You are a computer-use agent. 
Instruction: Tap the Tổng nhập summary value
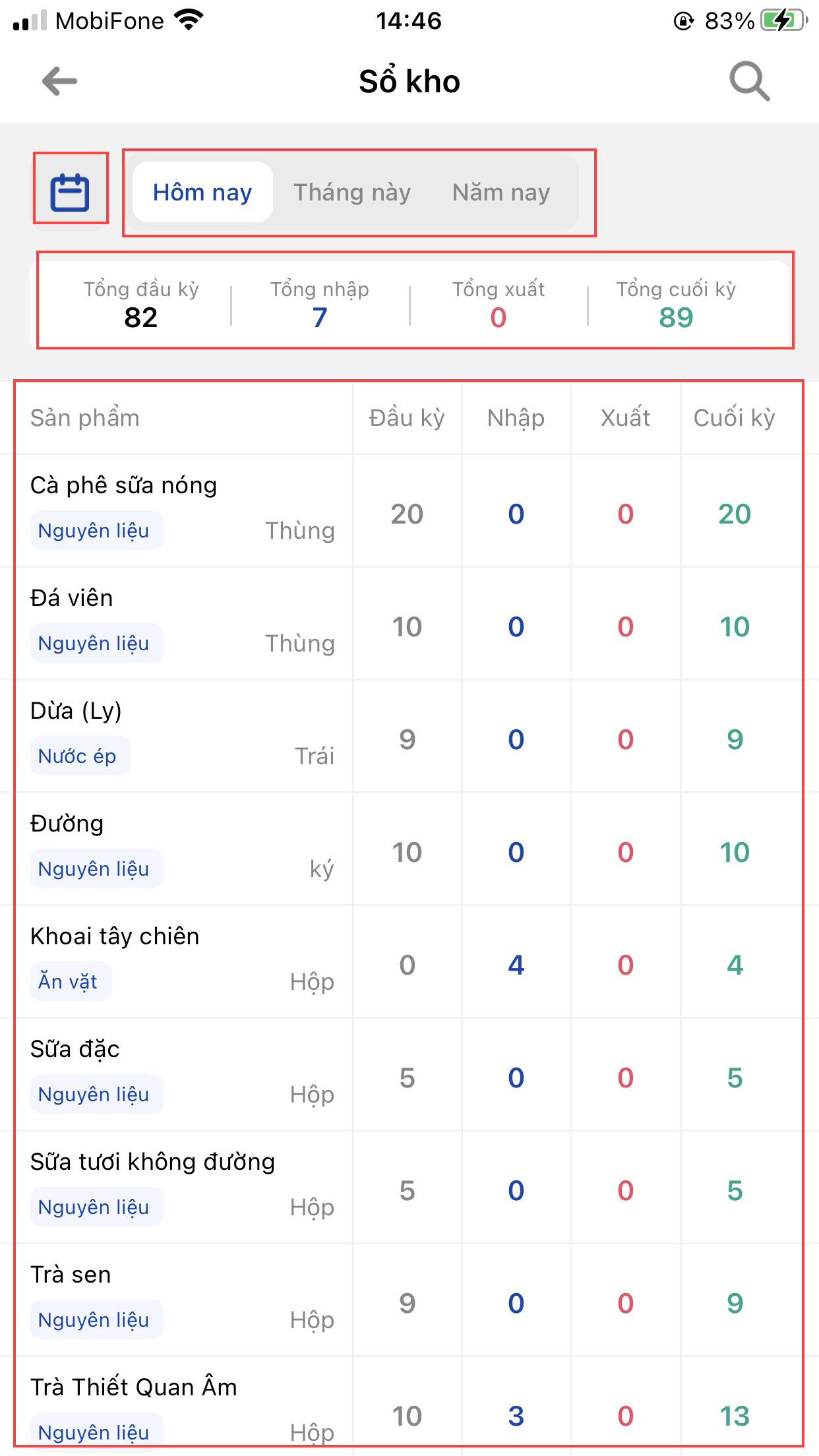coord(320,317)
